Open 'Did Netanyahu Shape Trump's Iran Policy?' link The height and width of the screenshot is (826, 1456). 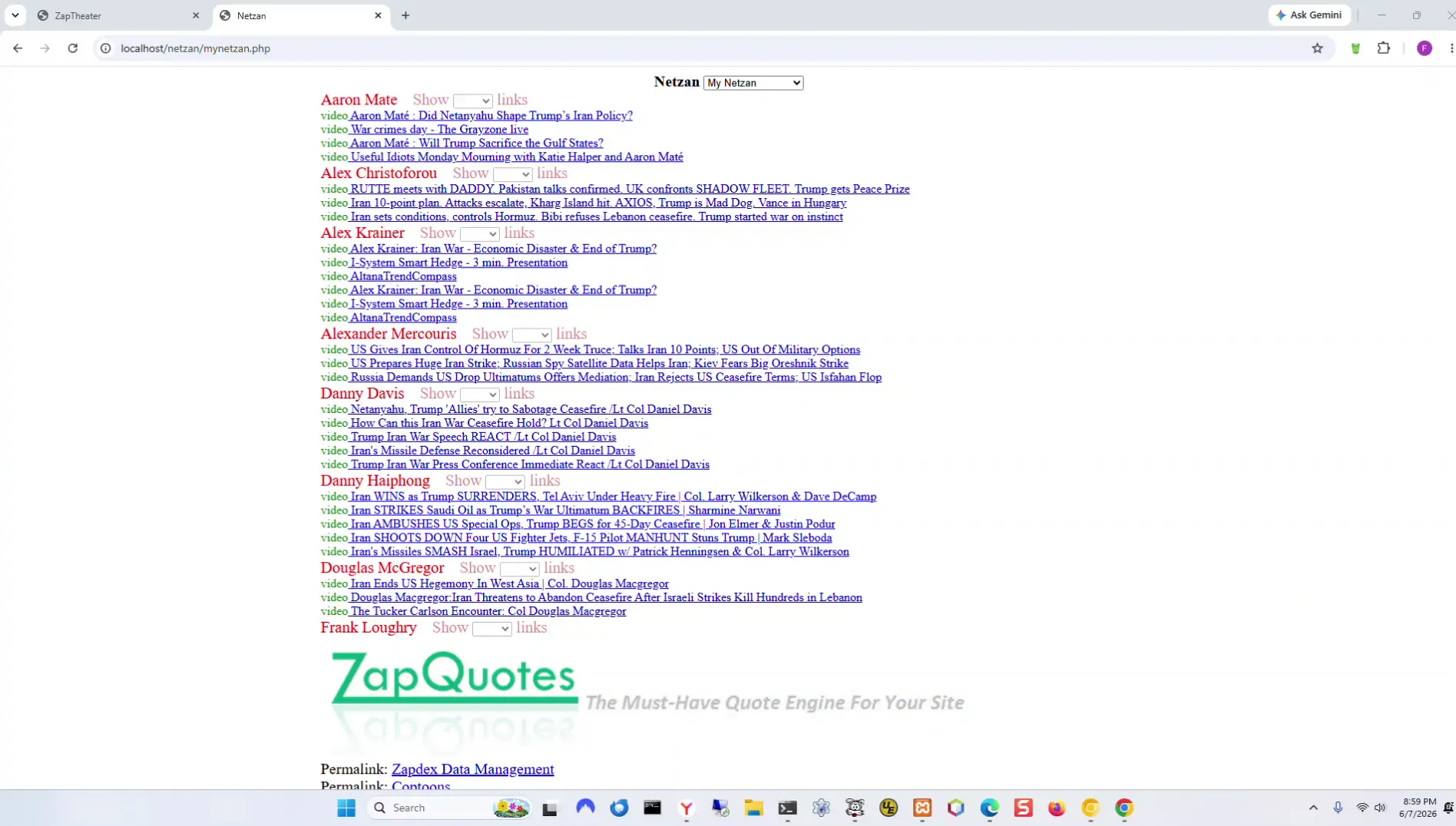pyautogui.click(x=491, y=116)
